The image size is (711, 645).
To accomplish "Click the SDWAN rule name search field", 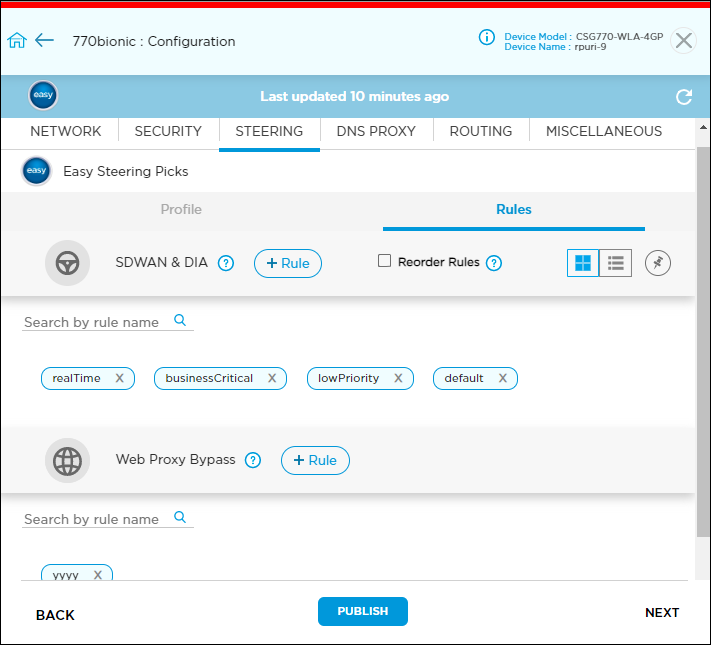I will [96, 322].
